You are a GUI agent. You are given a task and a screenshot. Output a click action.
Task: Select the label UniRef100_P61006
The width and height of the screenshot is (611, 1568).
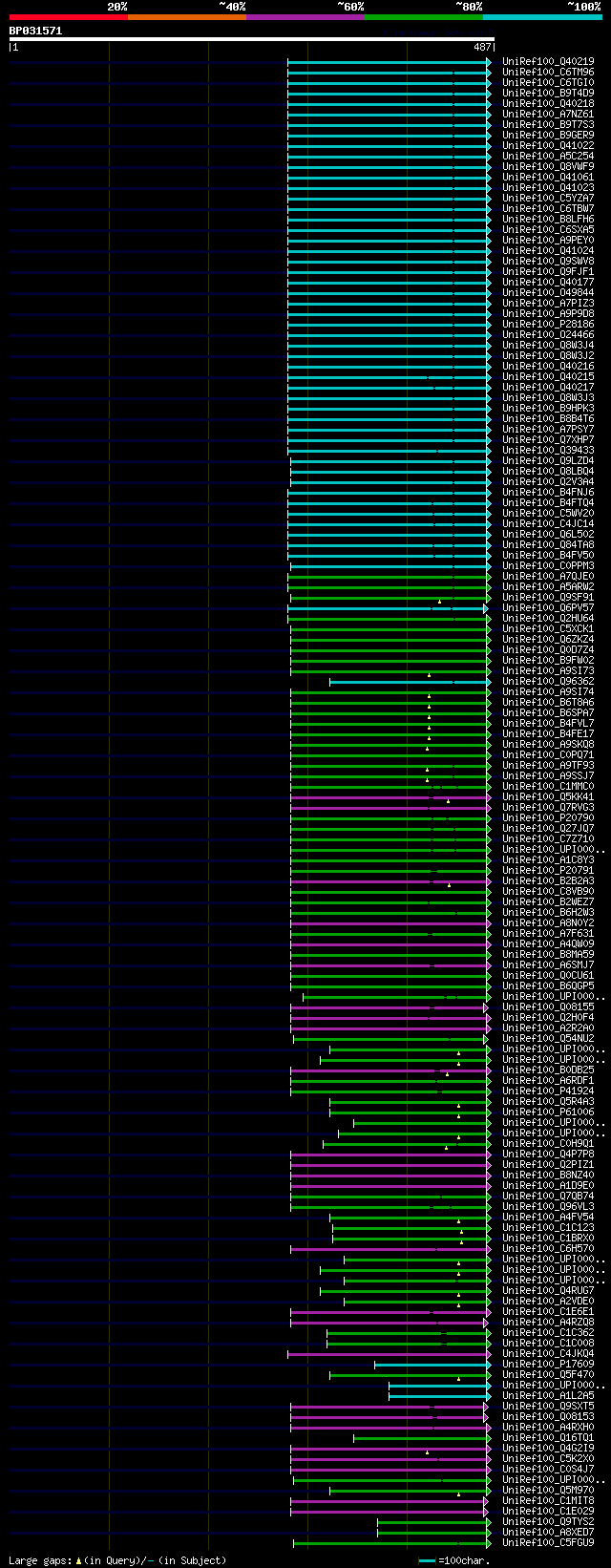coord(548,1112)
